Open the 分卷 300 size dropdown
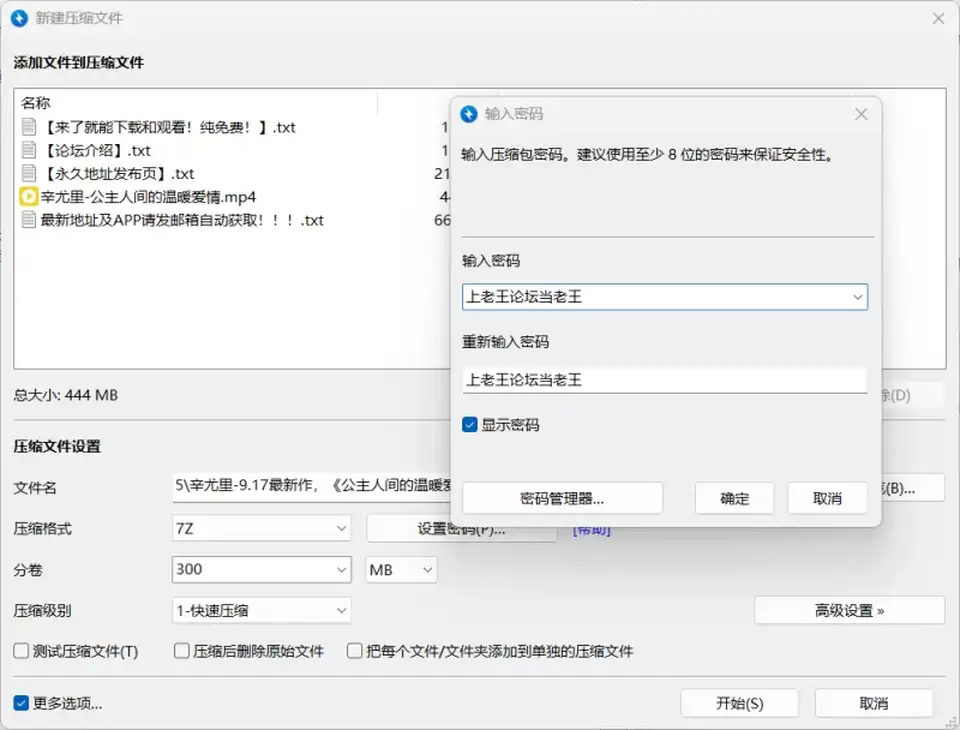Image resolution: width=960 pixels, height=730 pixels. coord(341,570)
